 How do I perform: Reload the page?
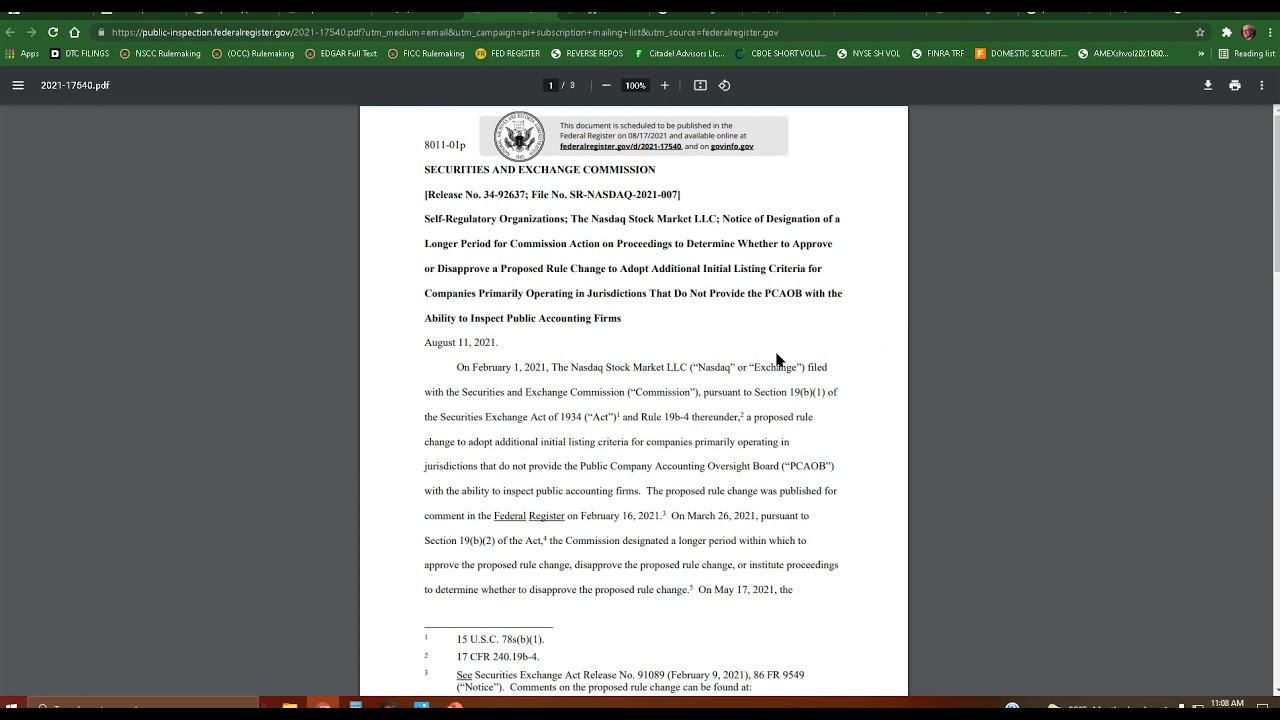(x=53, y=32)
